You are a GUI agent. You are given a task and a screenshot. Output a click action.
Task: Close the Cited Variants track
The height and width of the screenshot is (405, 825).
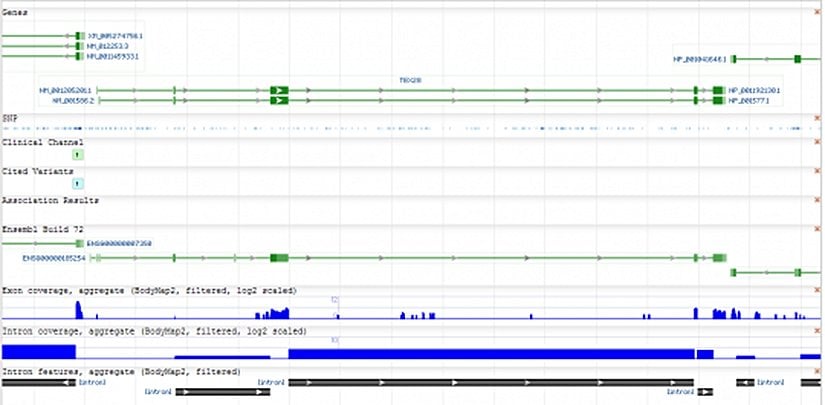(817, 171)
